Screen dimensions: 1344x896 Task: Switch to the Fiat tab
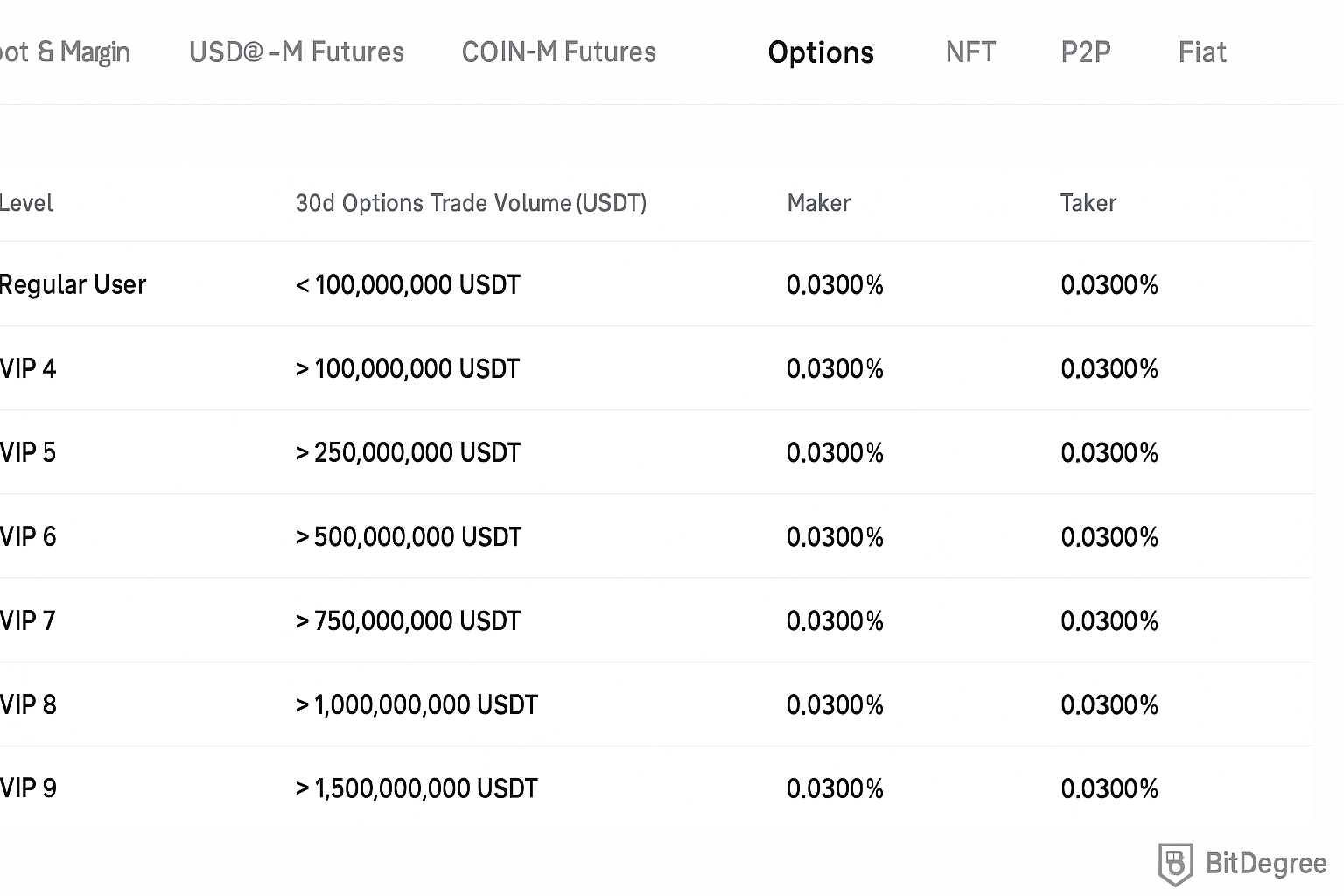[1202, 52]
